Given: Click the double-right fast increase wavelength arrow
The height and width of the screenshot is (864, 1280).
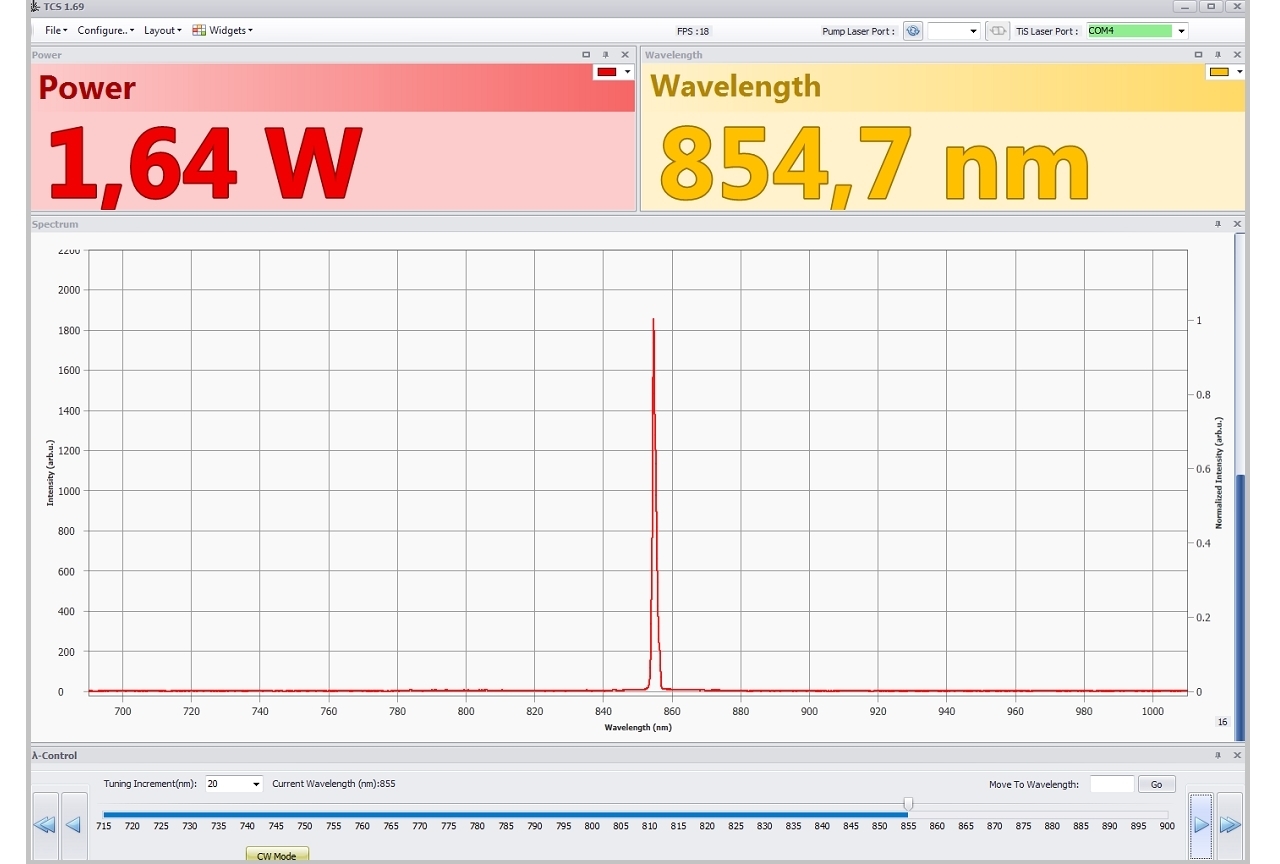Looking at the screenshot, I should [1230, 825].
